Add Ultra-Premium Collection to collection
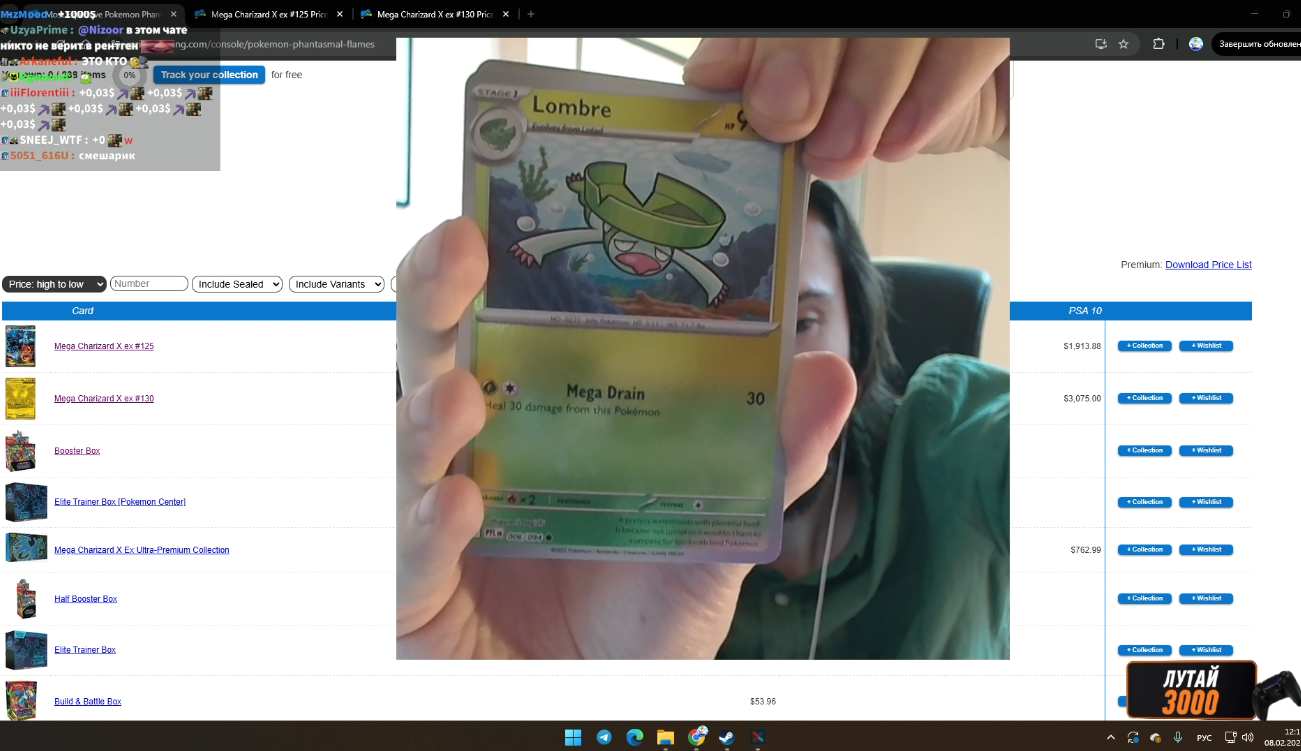The height and width of the screenshot is (751, 1301). (1145, 549)
